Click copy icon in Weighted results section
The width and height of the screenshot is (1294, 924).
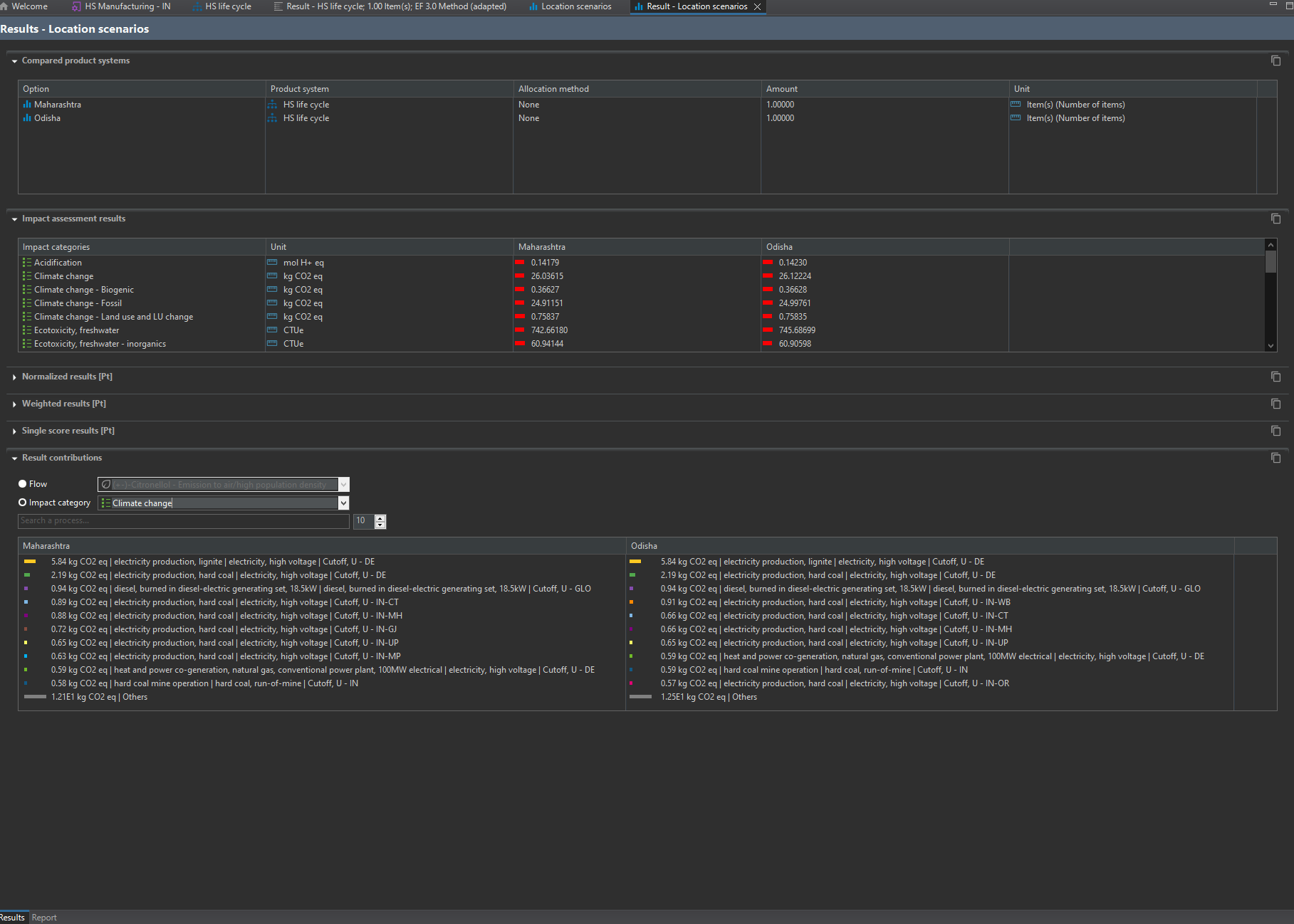[x=1275, y=404]
